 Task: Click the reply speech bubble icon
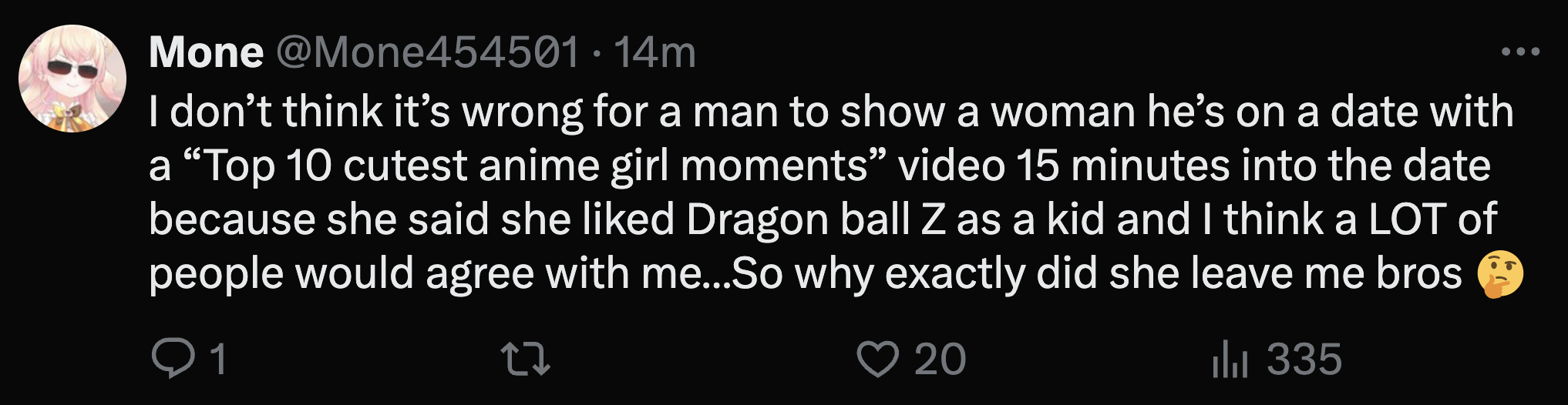(173, 359)
